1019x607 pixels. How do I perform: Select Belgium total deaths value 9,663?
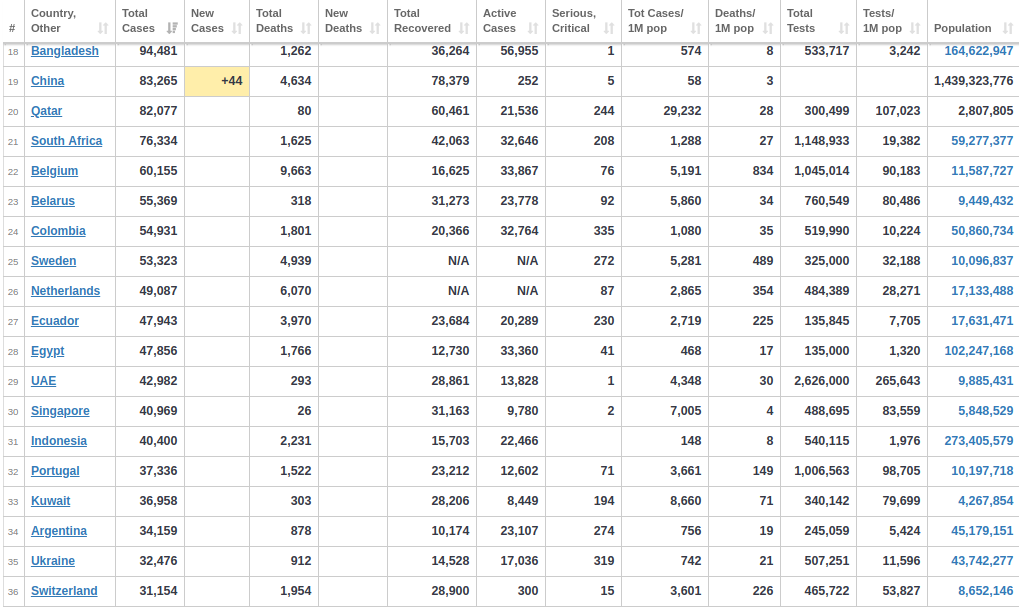tap(296, 170)
